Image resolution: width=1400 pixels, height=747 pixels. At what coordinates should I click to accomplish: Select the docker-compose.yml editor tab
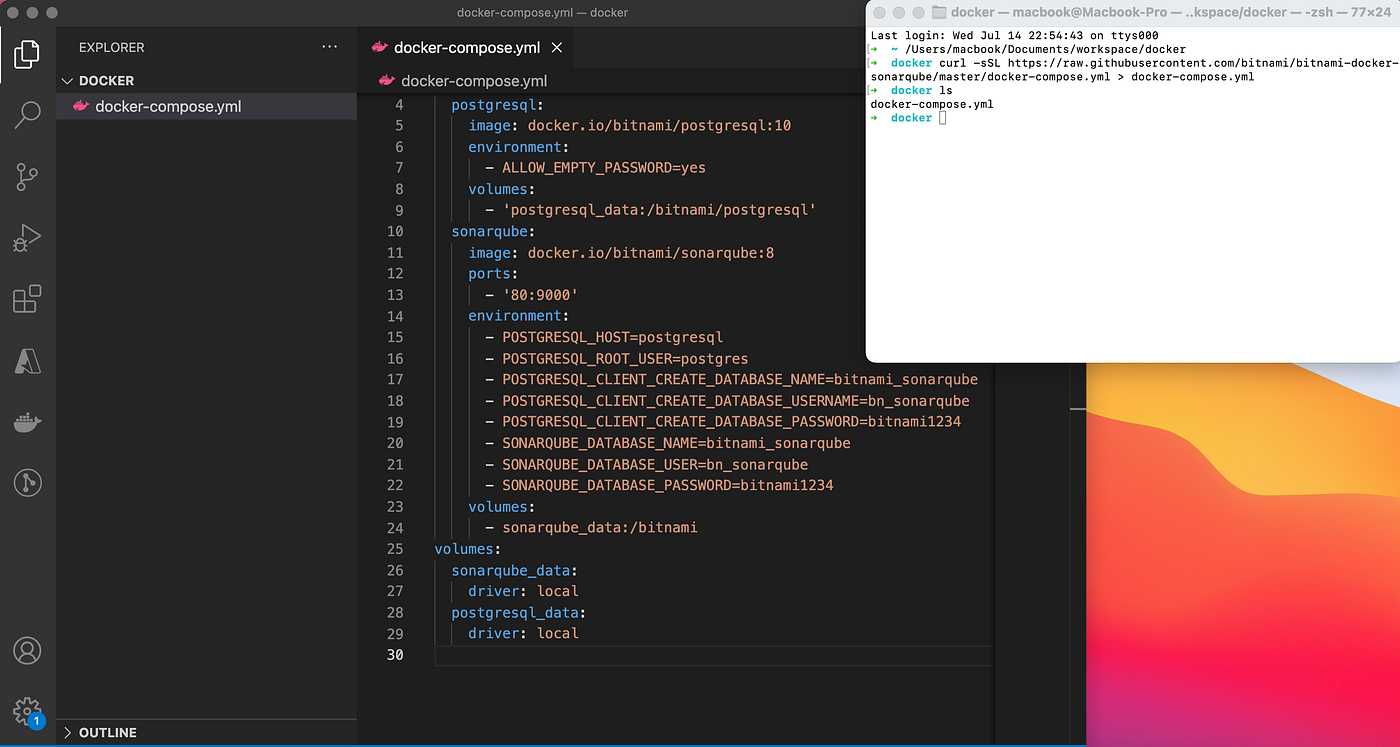(466, 48)
